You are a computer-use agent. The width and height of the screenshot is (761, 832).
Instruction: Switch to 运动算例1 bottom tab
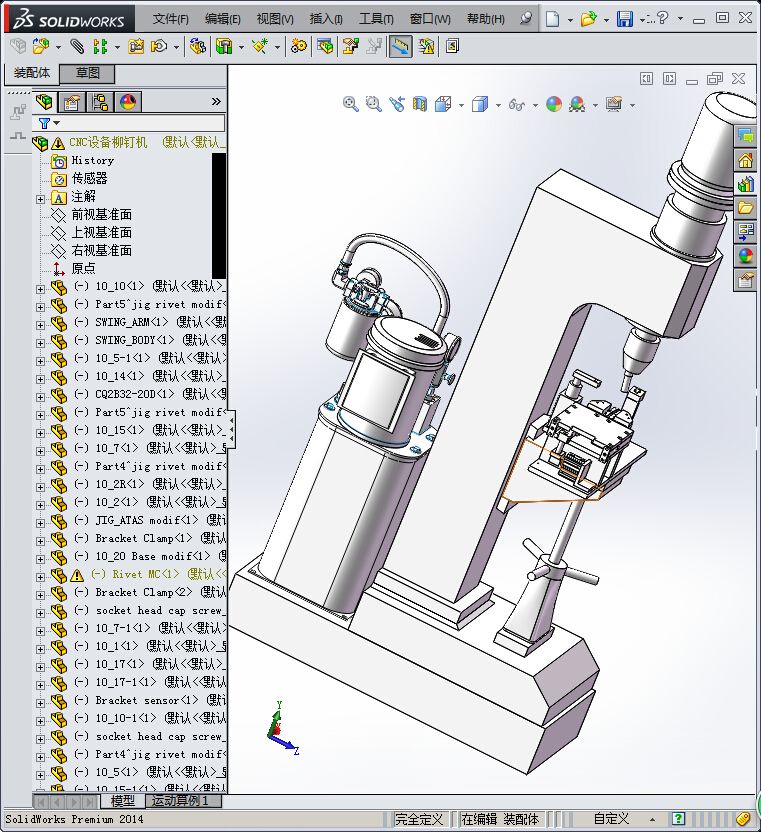pyautogui.click(x=184, y=801)
